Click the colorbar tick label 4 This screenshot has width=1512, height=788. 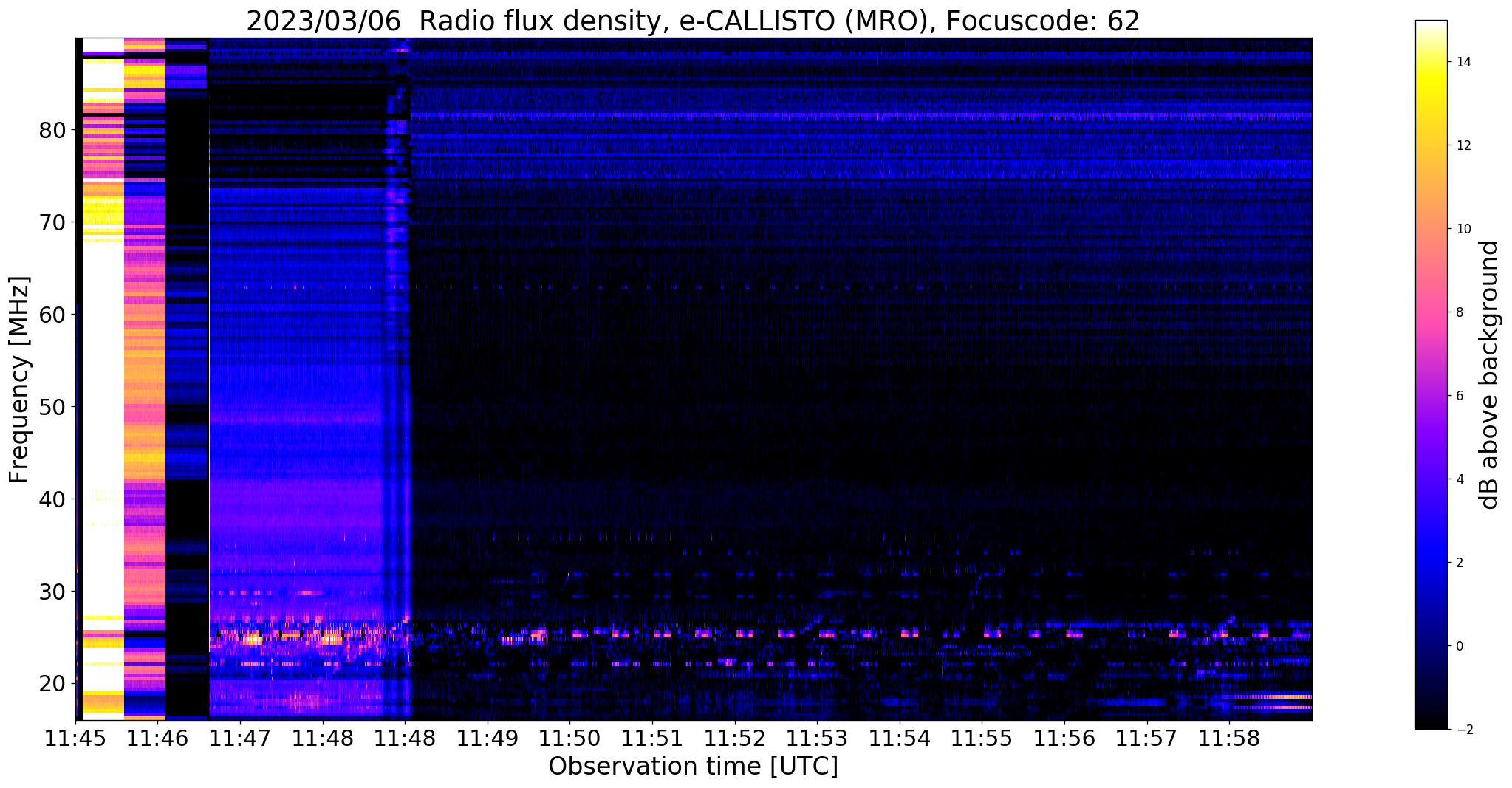coord(1459,479)
